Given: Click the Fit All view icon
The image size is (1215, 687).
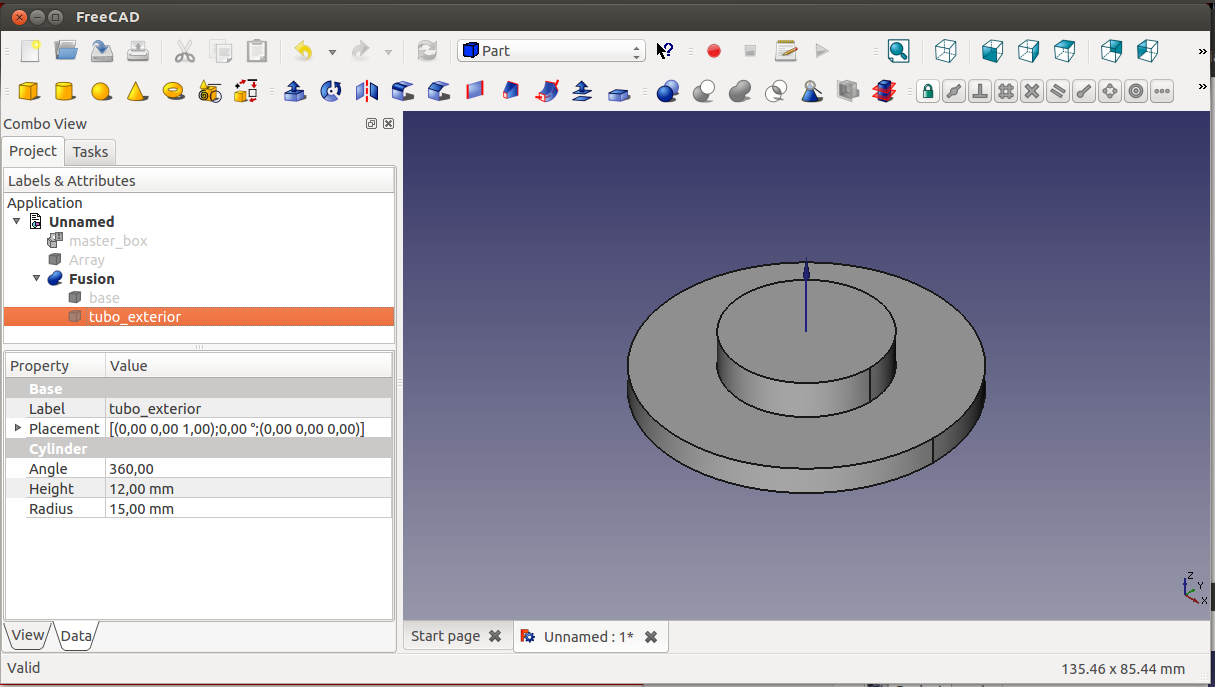Looking at the screenshot, I should pos(898,51).
